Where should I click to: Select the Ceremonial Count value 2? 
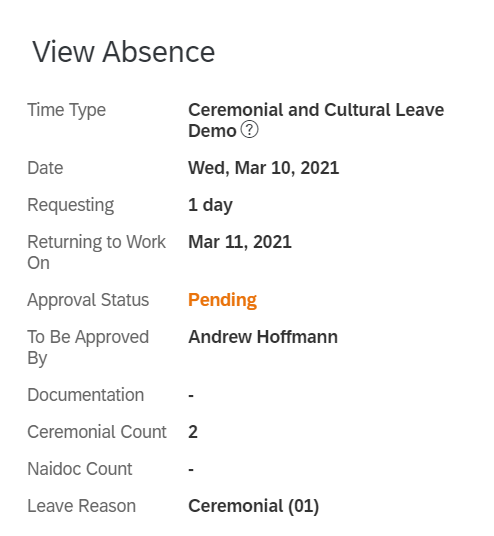coord(193,432)
